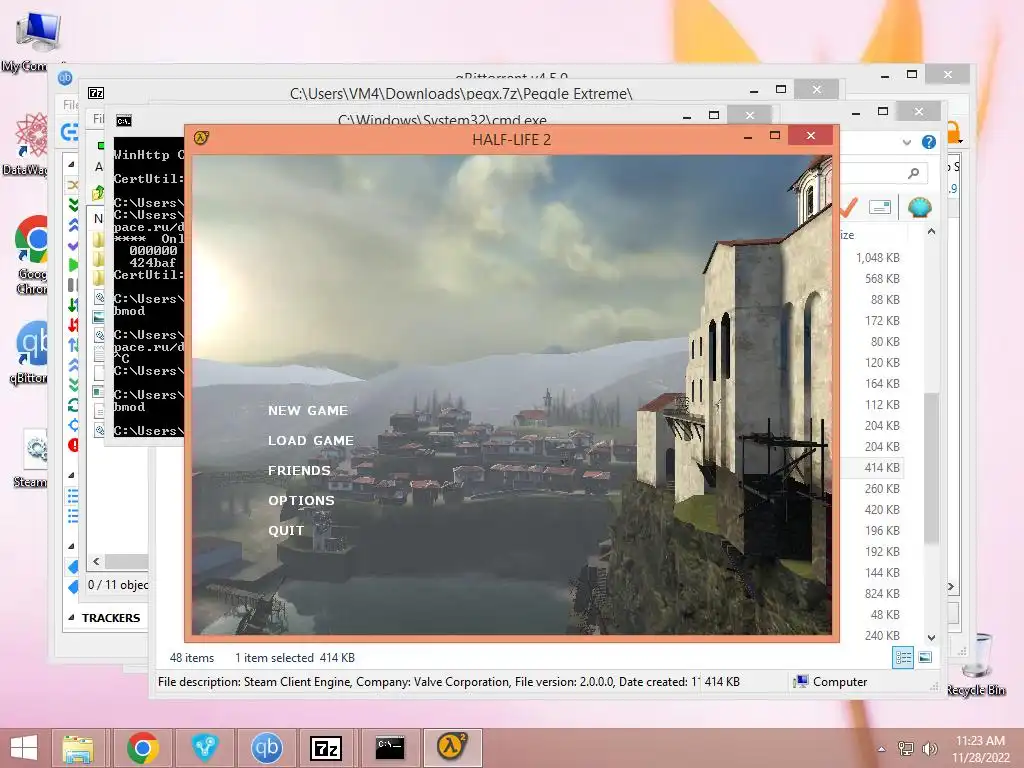Viewport: 1024px width, 768px height.
Task: Click the lambda icon in Half-Life 2 title bar
Action: tap(201, 138)
